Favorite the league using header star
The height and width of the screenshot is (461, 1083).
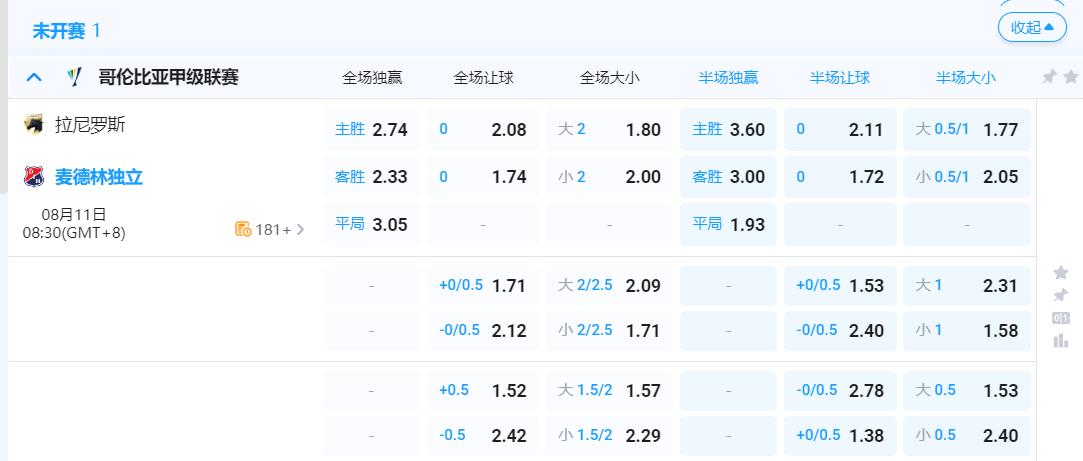(1071, 77)
